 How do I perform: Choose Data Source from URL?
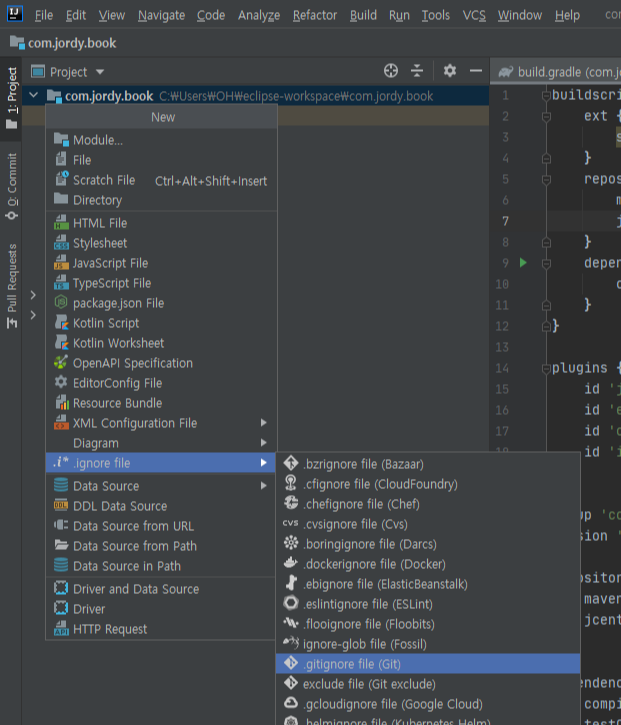click(x=161, y=526)
